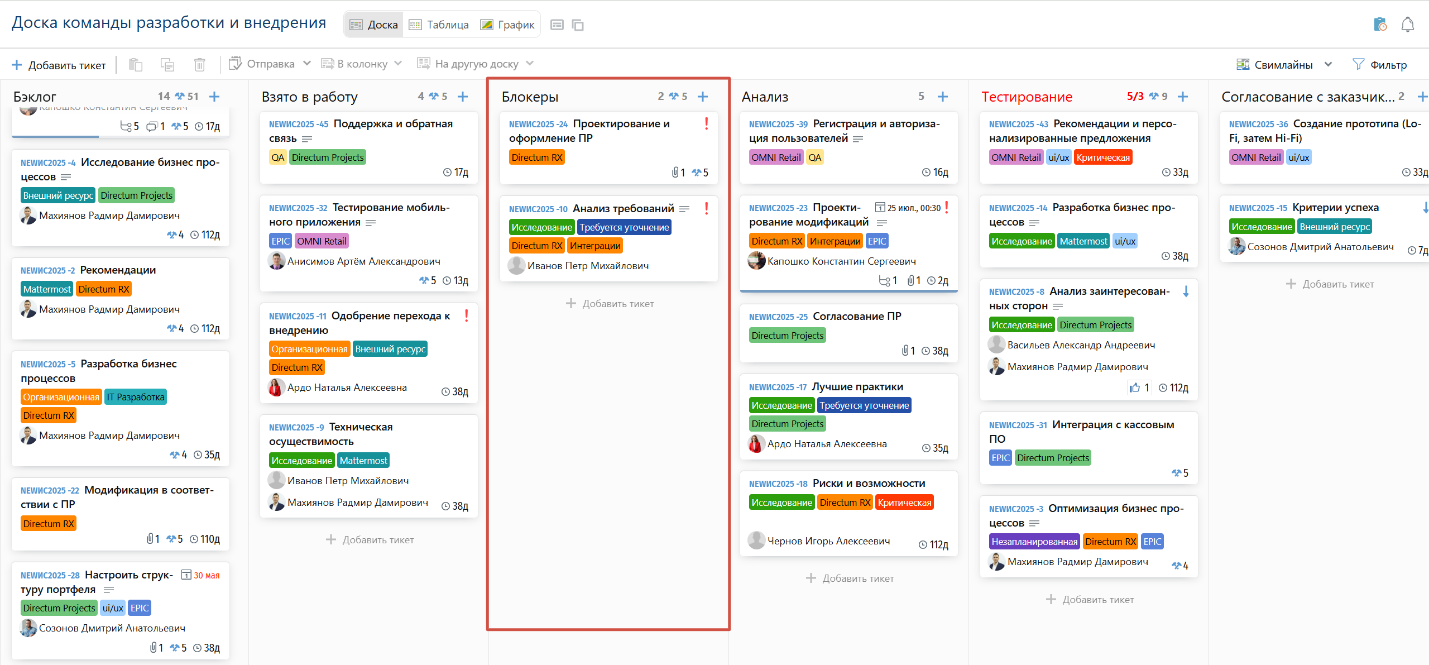Click the plus icon in Блокеры column header
Viewport: 1429px width, 665px height.
coord(703,97)
